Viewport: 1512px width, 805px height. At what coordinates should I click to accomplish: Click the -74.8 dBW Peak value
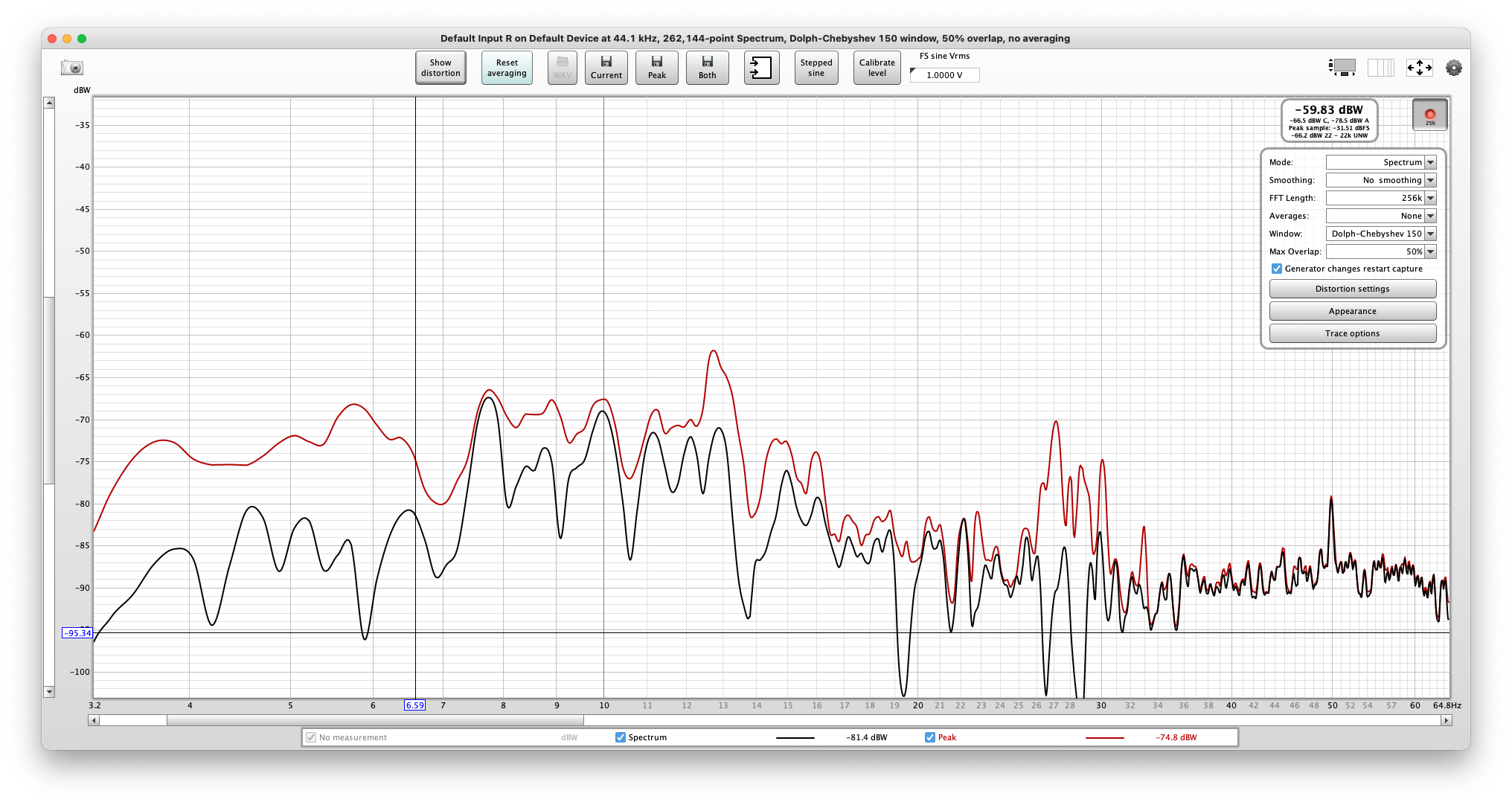click(1176, 737)
